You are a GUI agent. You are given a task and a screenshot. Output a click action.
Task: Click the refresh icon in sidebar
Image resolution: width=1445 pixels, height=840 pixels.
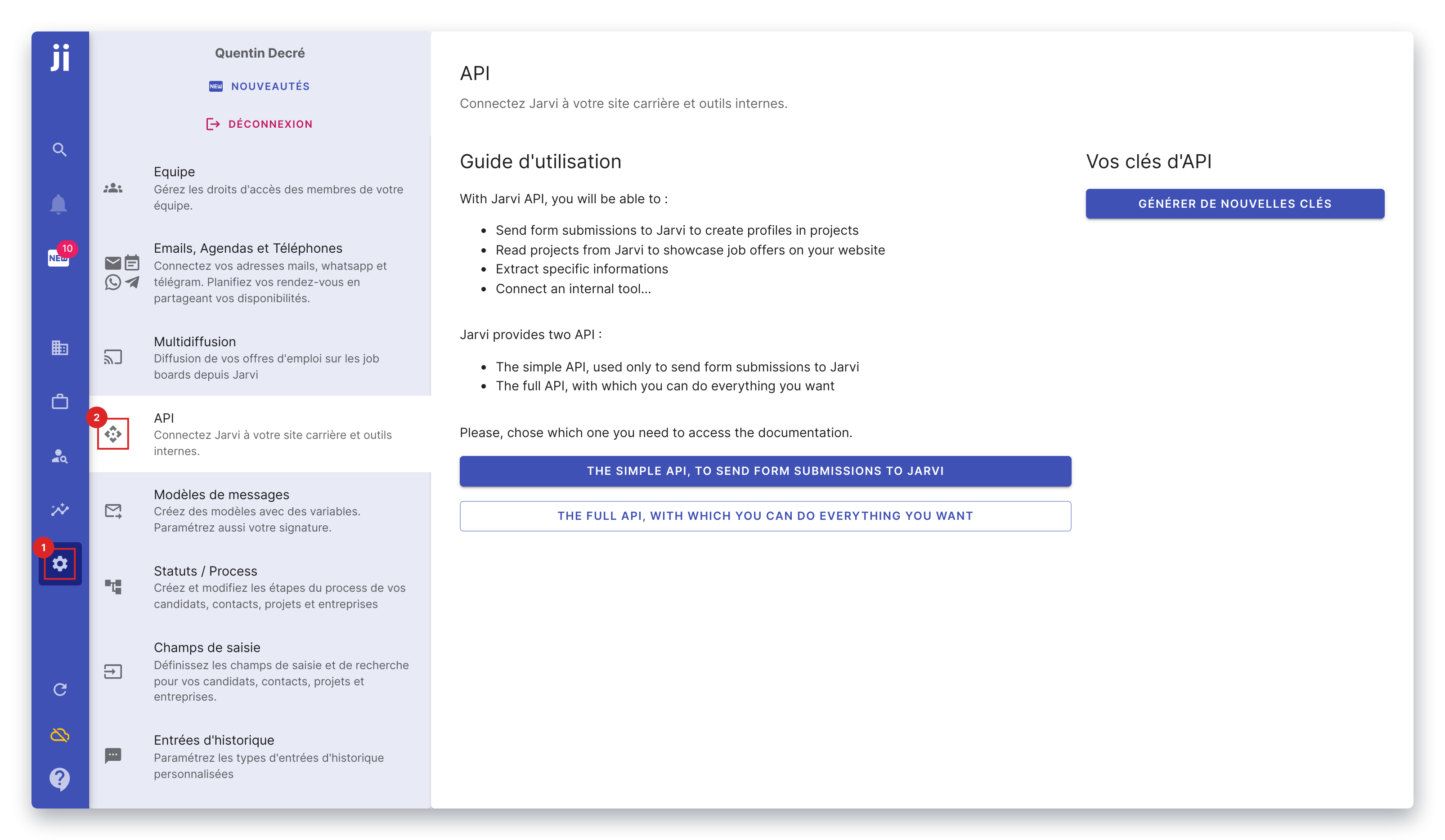60,689
